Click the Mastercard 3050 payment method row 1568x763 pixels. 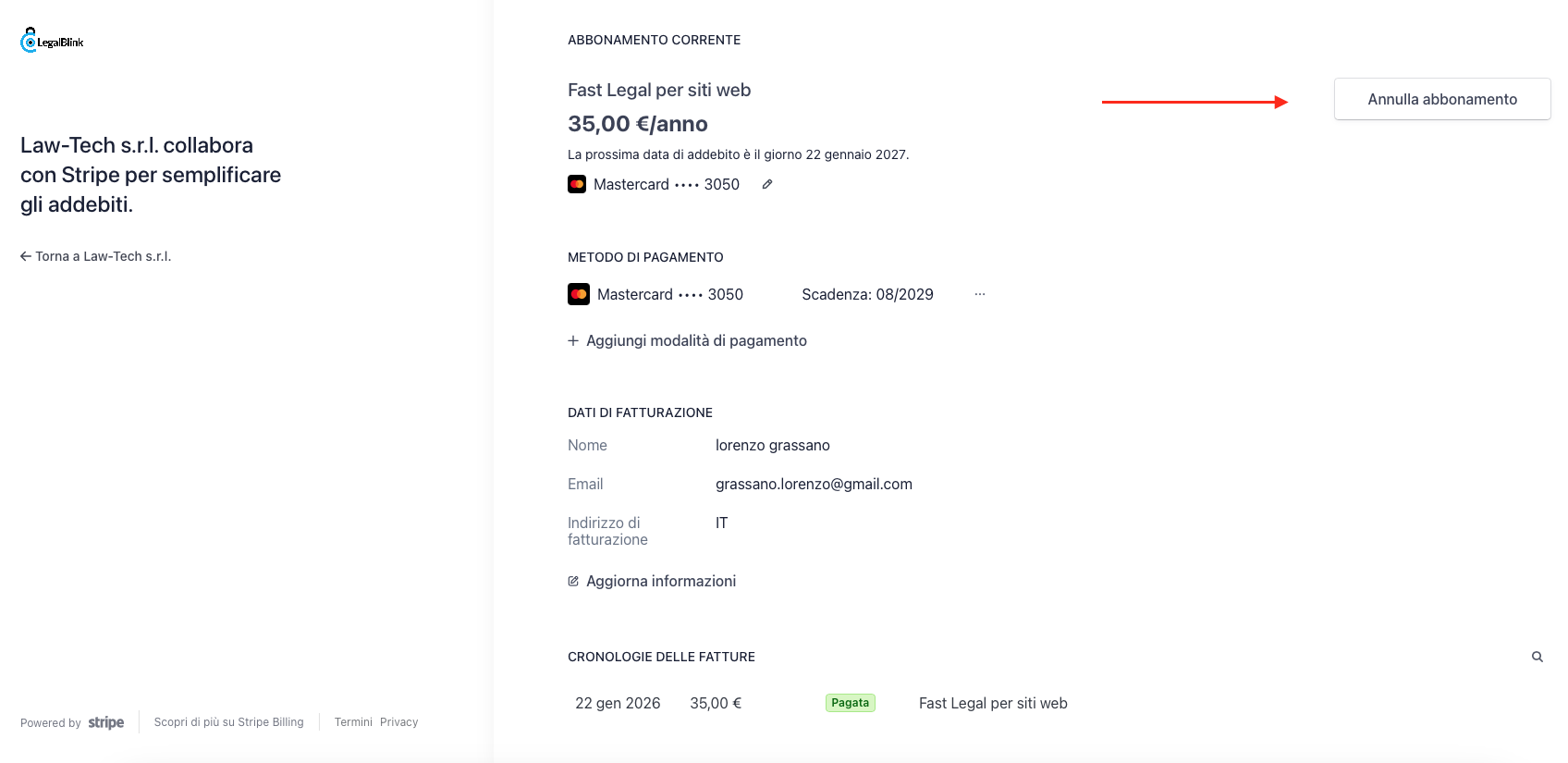point(670,294)
